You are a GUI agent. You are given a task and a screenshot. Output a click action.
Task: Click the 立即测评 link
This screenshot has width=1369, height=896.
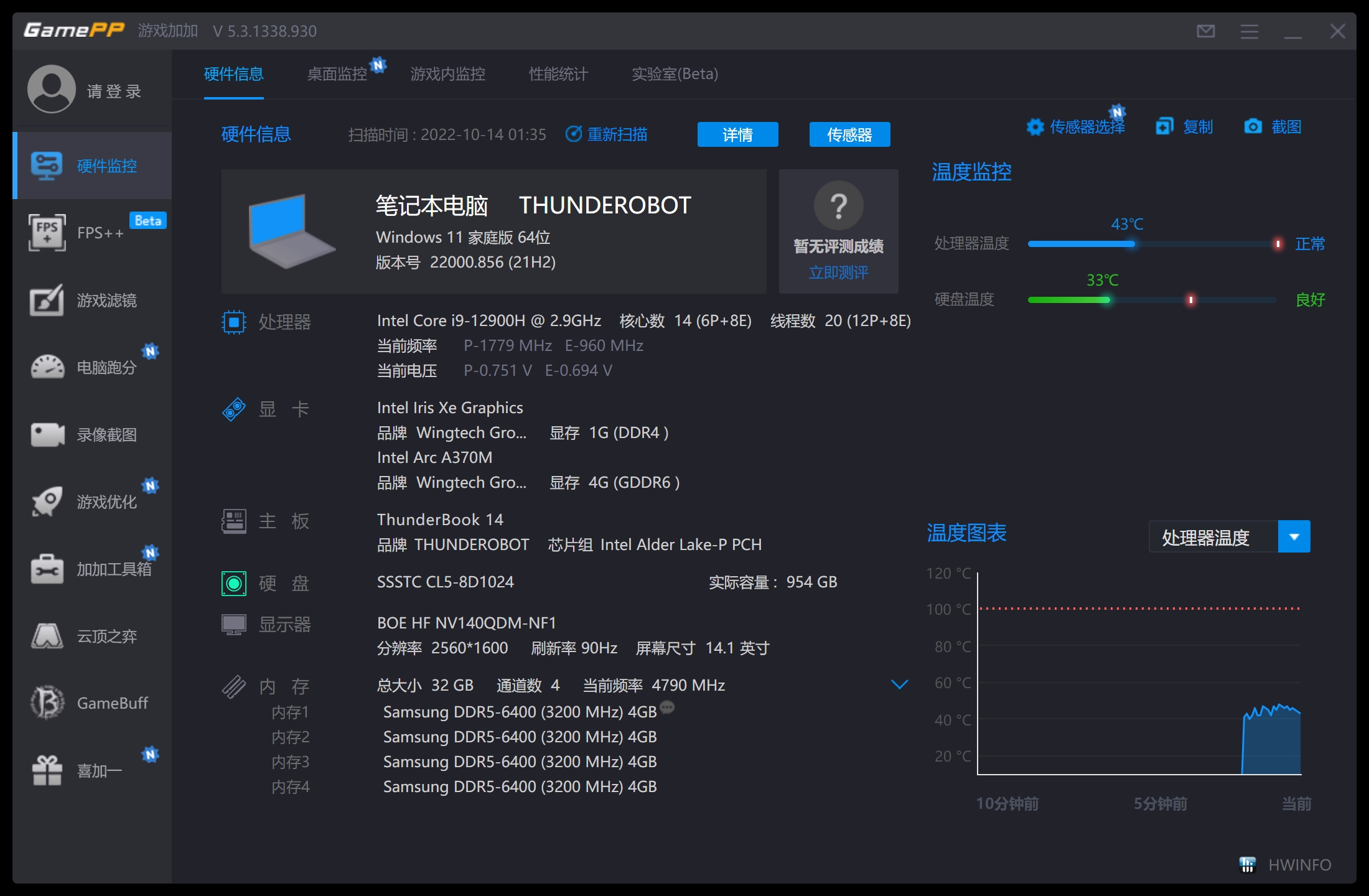coord(839,272)
